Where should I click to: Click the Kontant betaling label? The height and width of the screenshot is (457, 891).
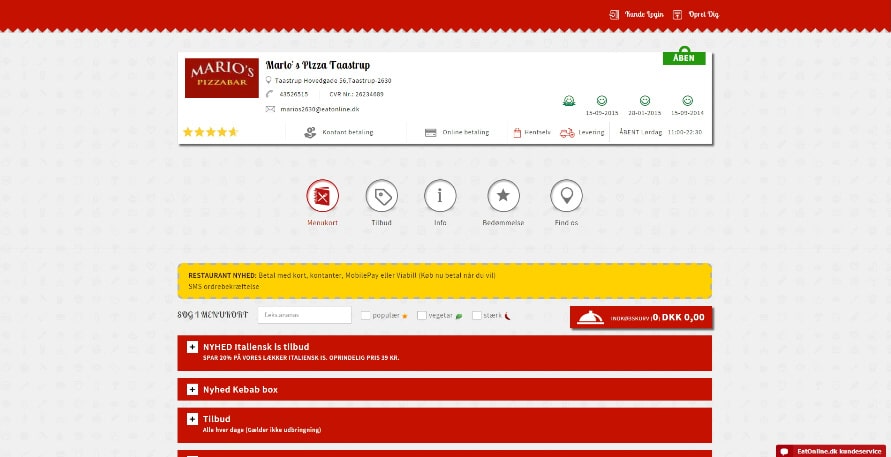click(348, 132)
